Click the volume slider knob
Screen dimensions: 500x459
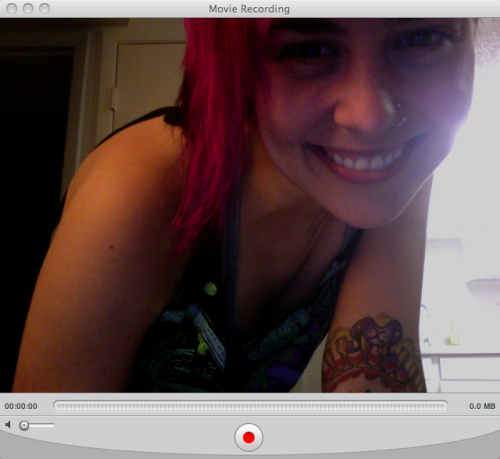click(24, 425)
